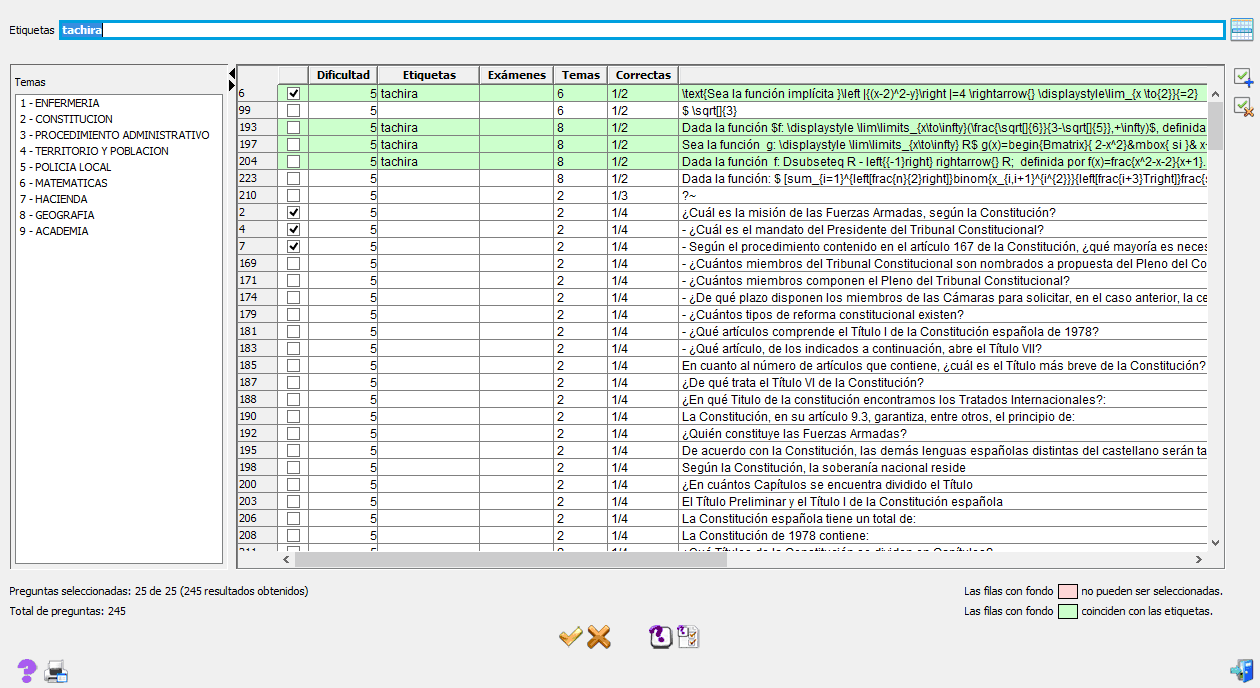Click the Etiquetas text input field

(x=660, y=30)
